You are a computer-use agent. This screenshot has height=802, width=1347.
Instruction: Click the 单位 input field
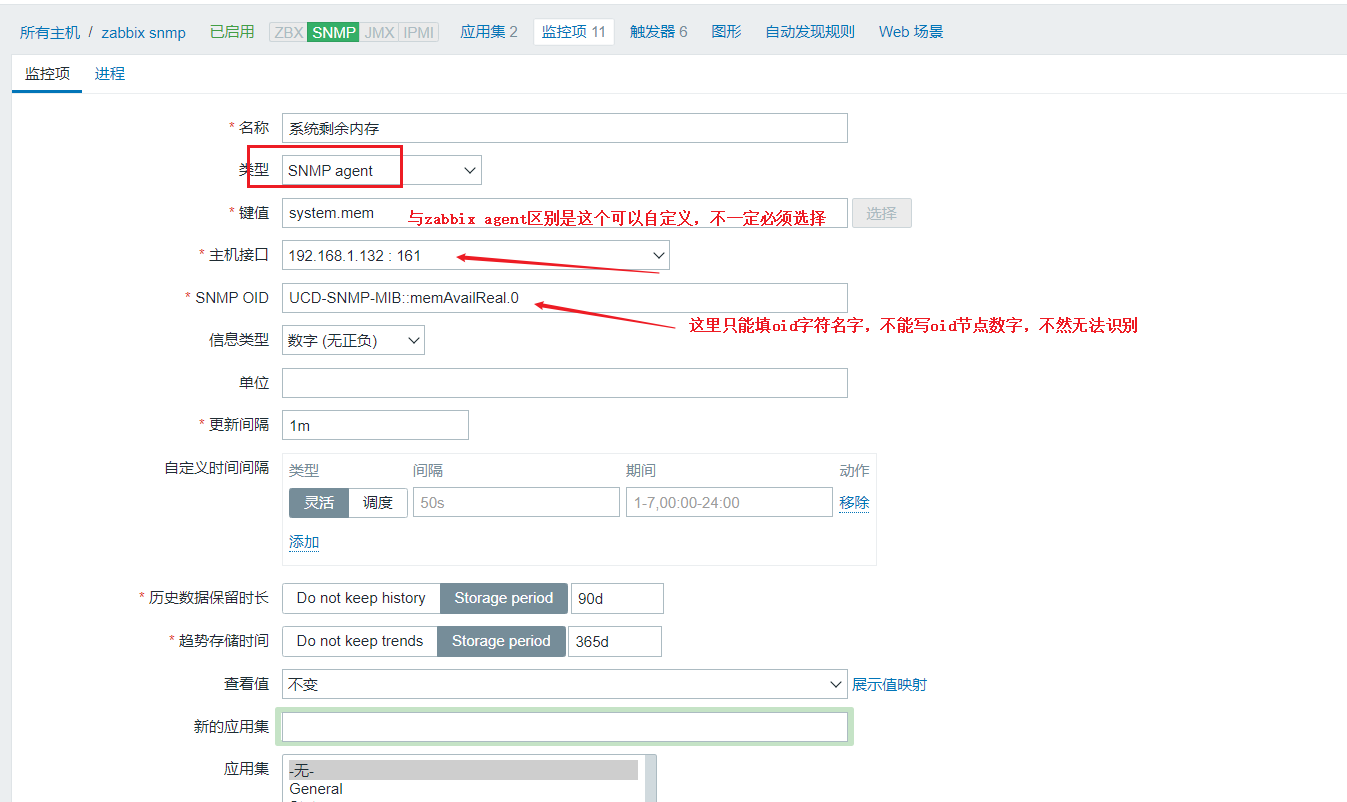tap(565, 383)
